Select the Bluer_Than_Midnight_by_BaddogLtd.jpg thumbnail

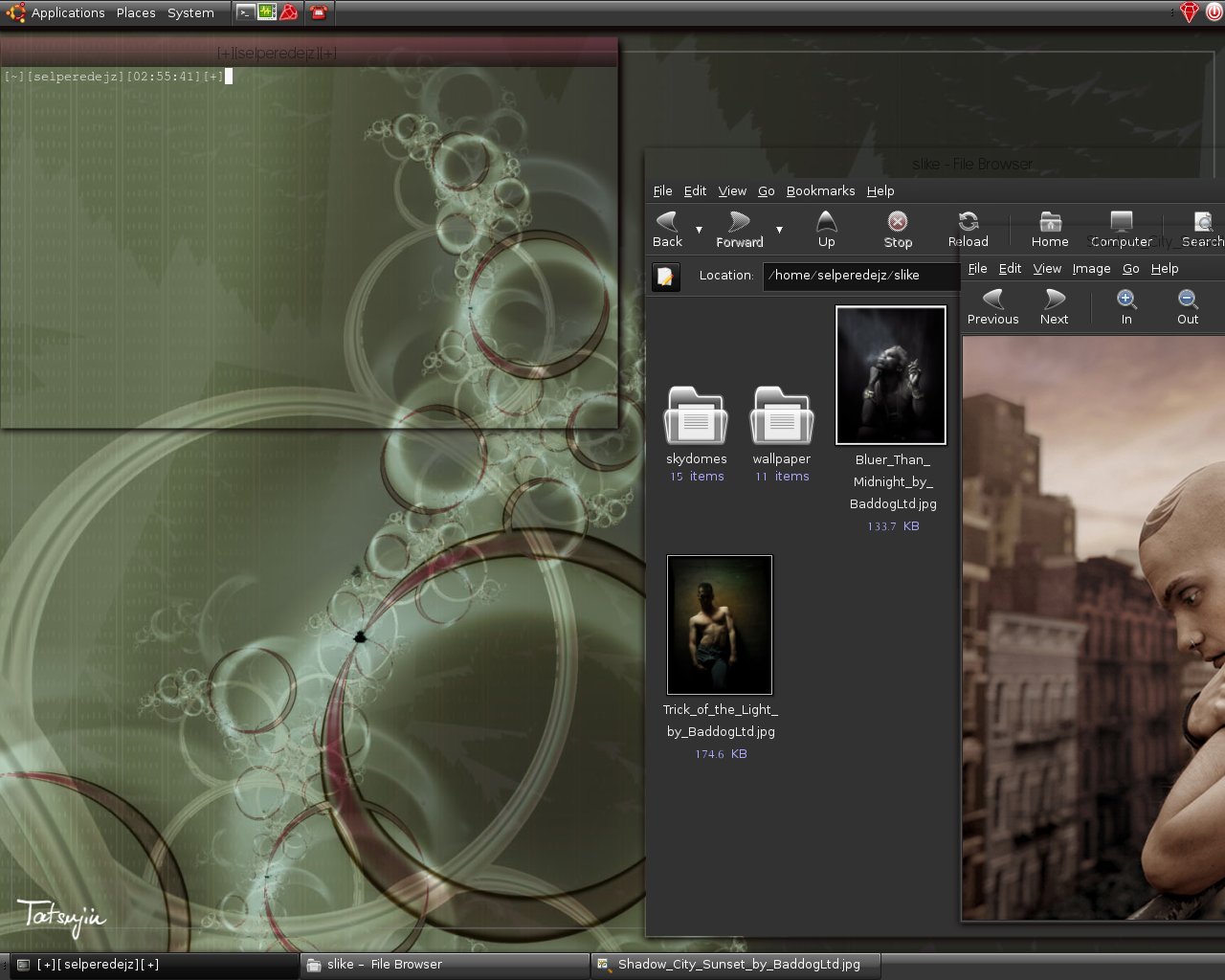click(891, 375)
